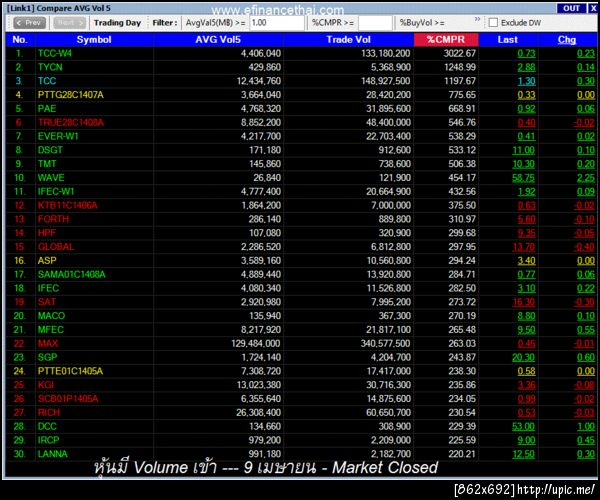Select symbol EVER-W1
Screen dimensions: 600x500
click(58, 136)
